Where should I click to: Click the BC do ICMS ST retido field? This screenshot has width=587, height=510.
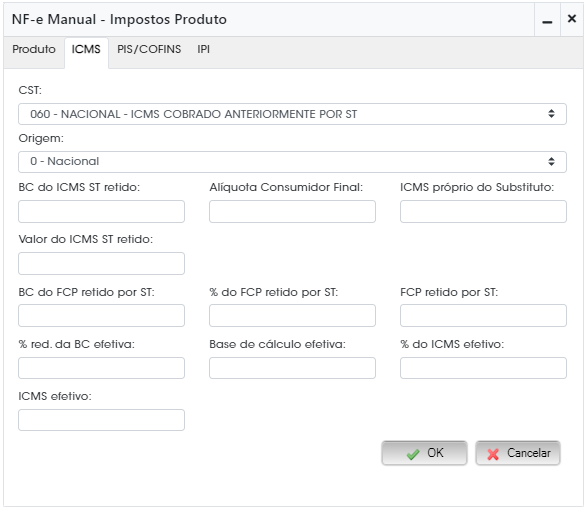pyautogui.click(x=101, y=212)
